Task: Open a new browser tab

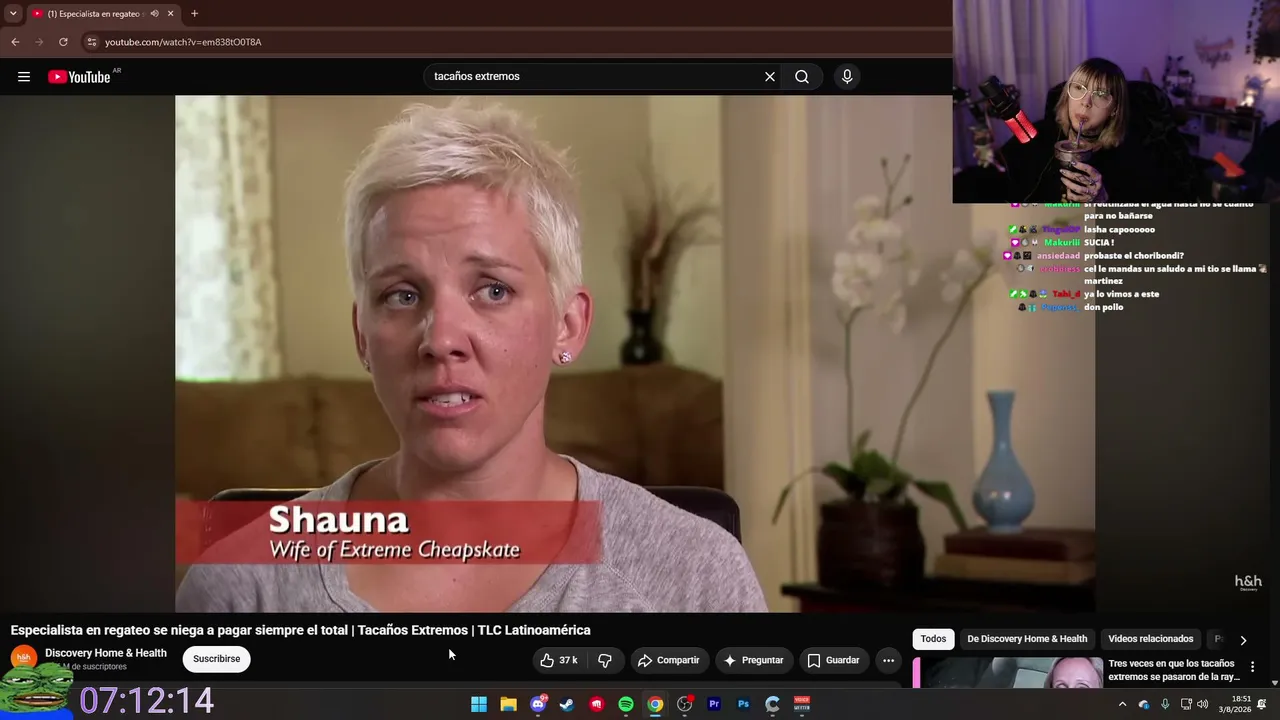Action: (194, 14)
